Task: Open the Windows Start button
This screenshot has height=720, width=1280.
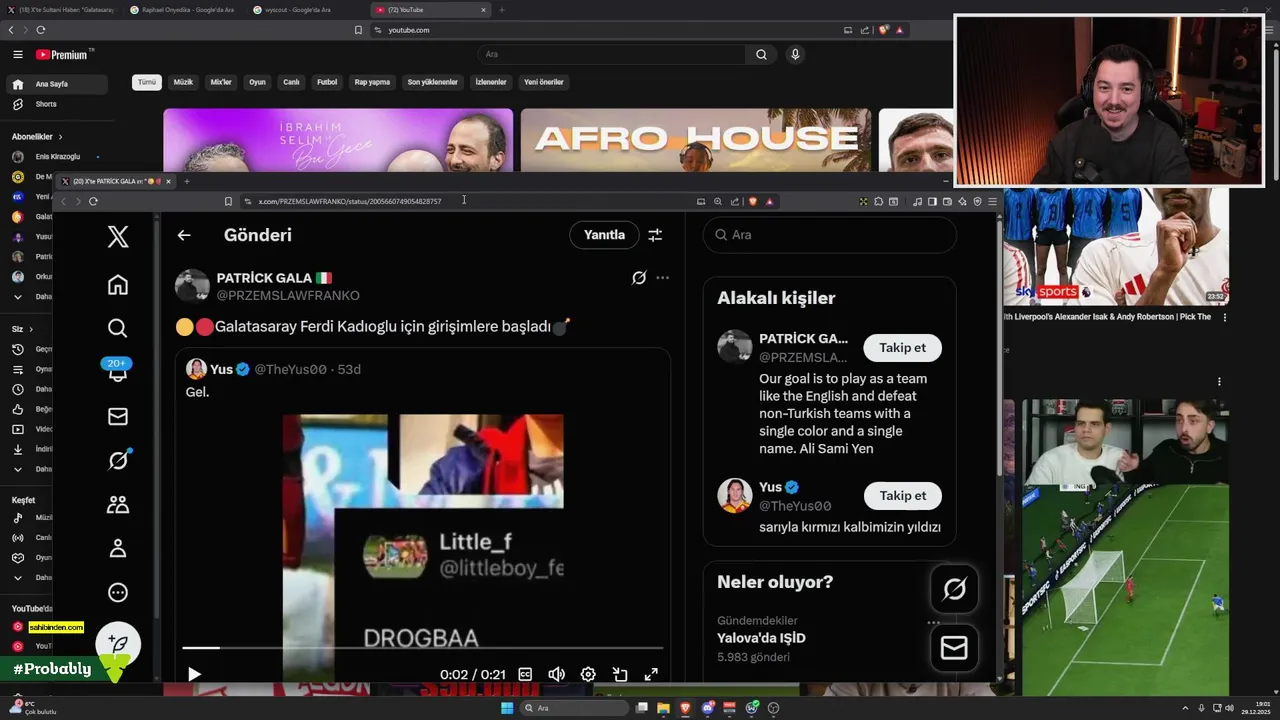Action: [x=507, y=708]
